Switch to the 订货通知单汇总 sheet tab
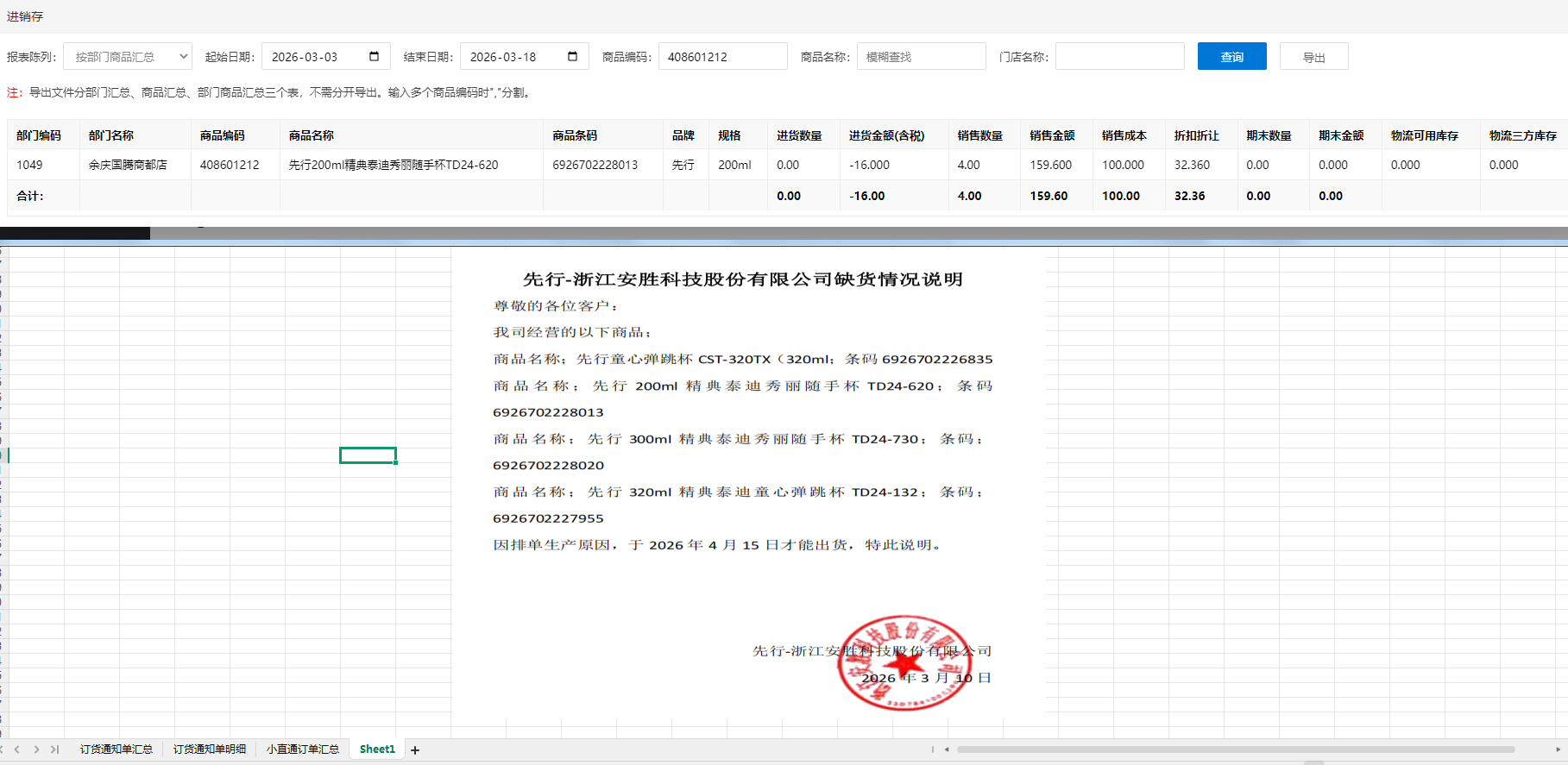Viewport: 1568px width, 765px height. click(116, 749)
